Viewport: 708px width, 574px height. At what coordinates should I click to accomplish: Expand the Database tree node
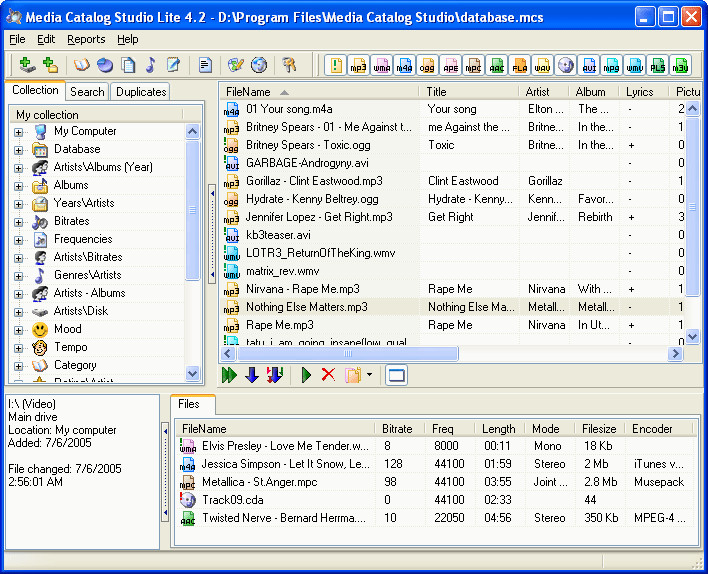click(x=19, y=150)
